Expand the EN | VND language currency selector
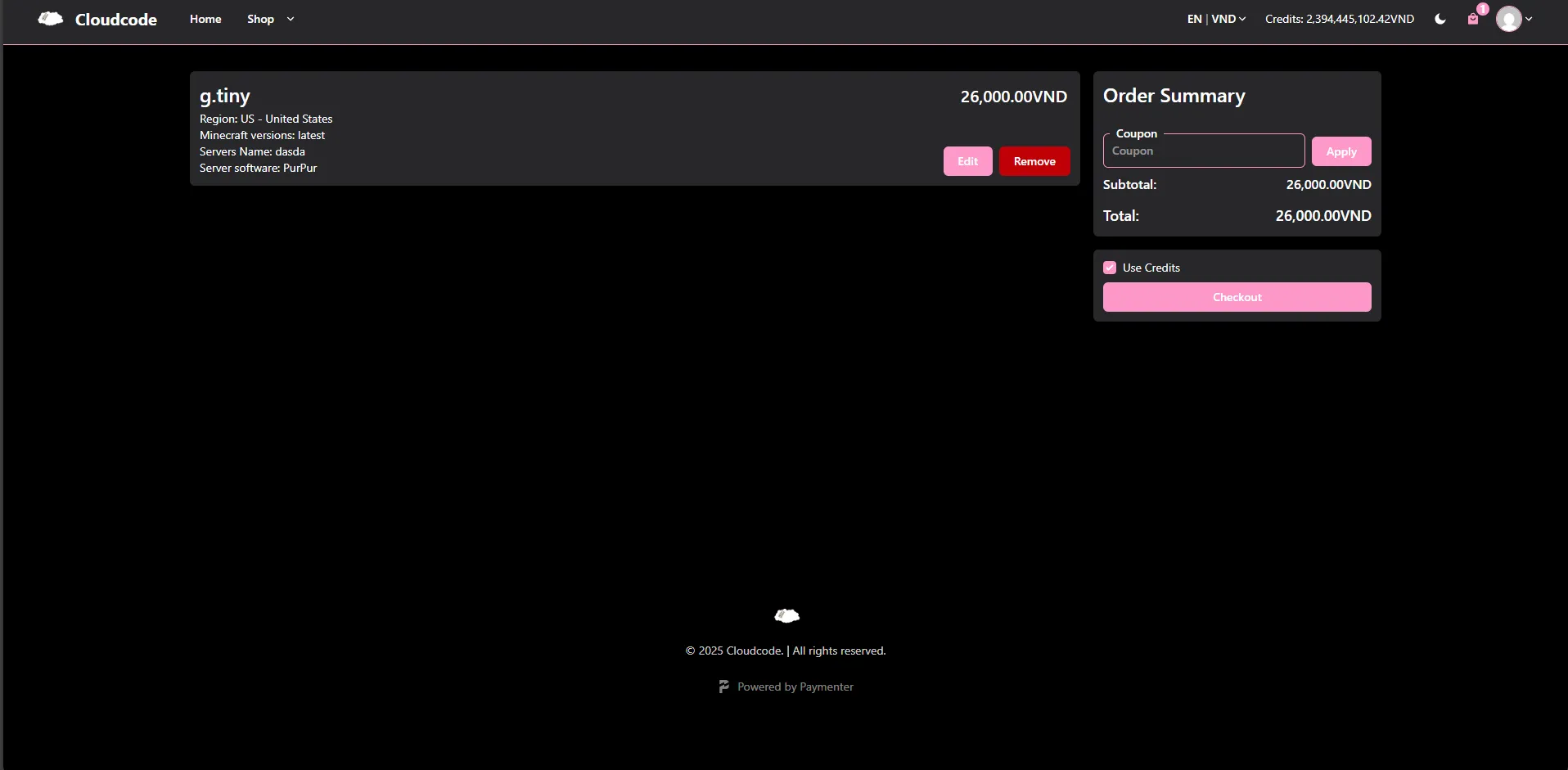This screenshot has width=1568, height=770. pyautogui.click(x=1216, y=19)
